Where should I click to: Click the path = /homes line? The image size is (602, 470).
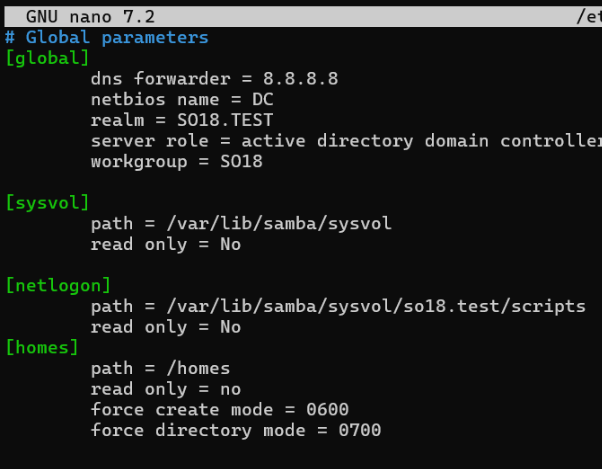160,368
